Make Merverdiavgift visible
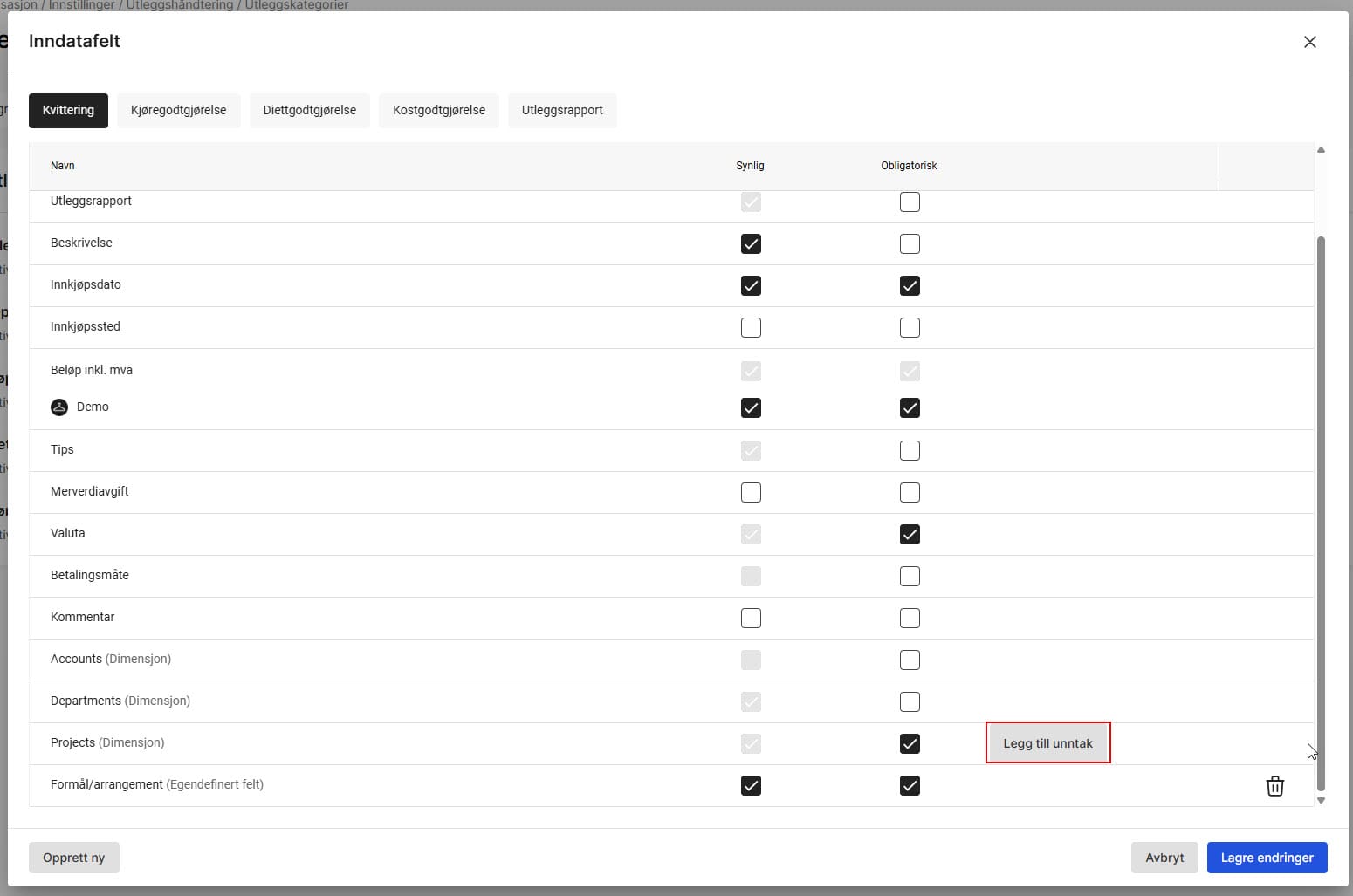 (x=751, y=493)
